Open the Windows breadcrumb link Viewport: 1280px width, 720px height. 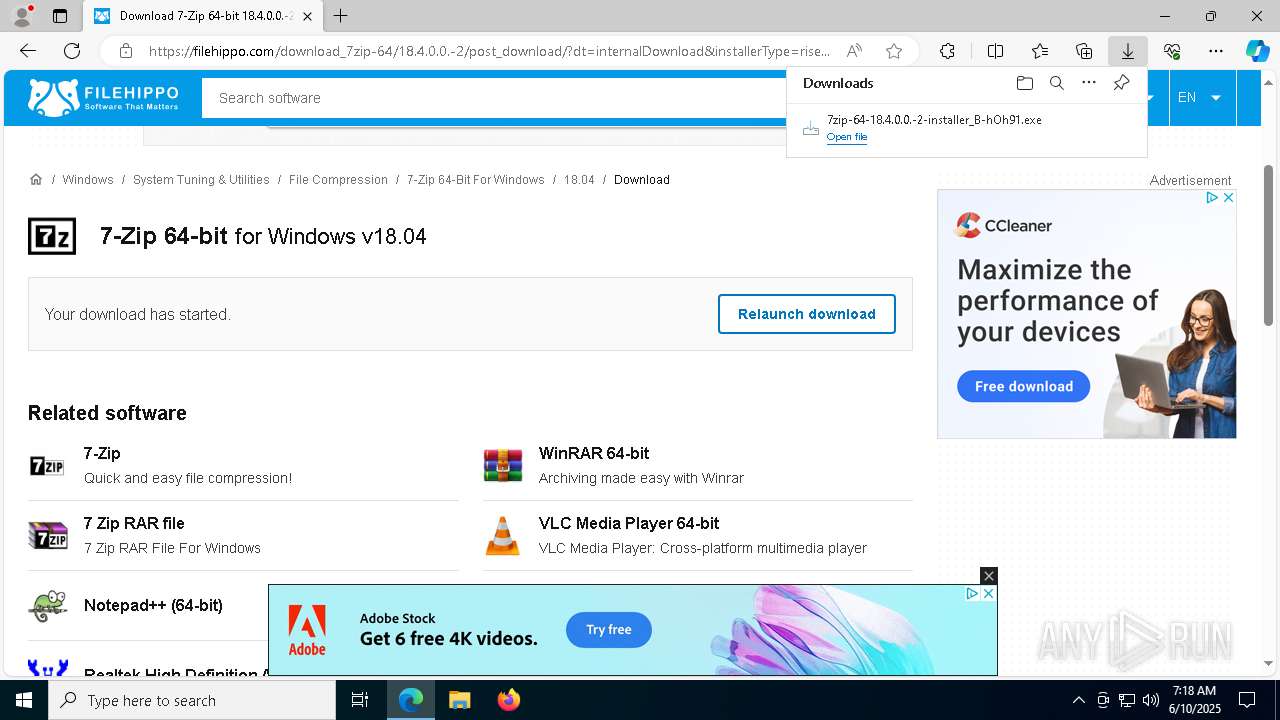[x=88, y=180]
